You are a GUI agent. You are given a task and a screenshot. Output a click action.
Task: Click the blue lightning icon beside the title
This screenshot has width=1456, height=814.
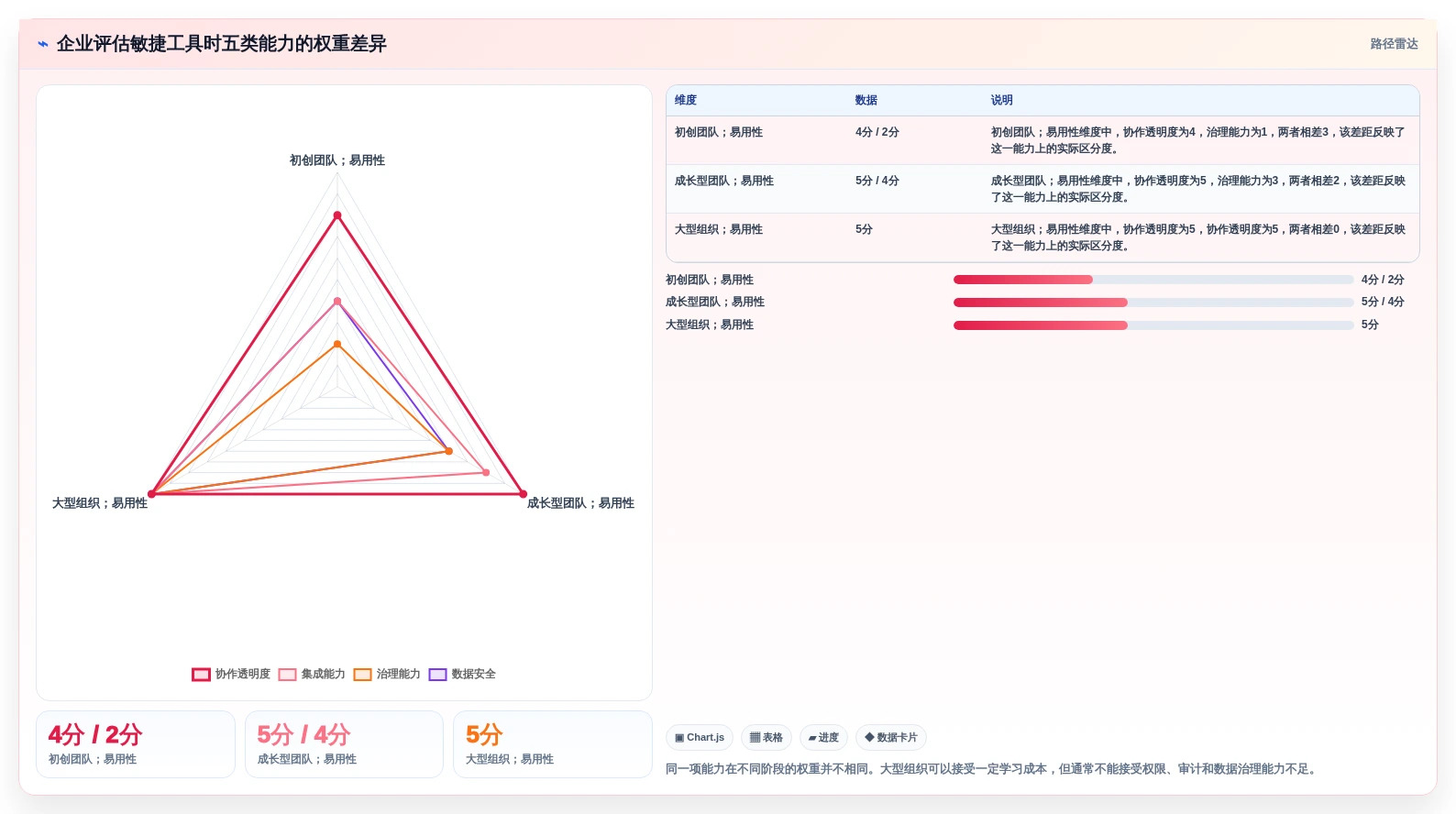[x=43, y=44]
